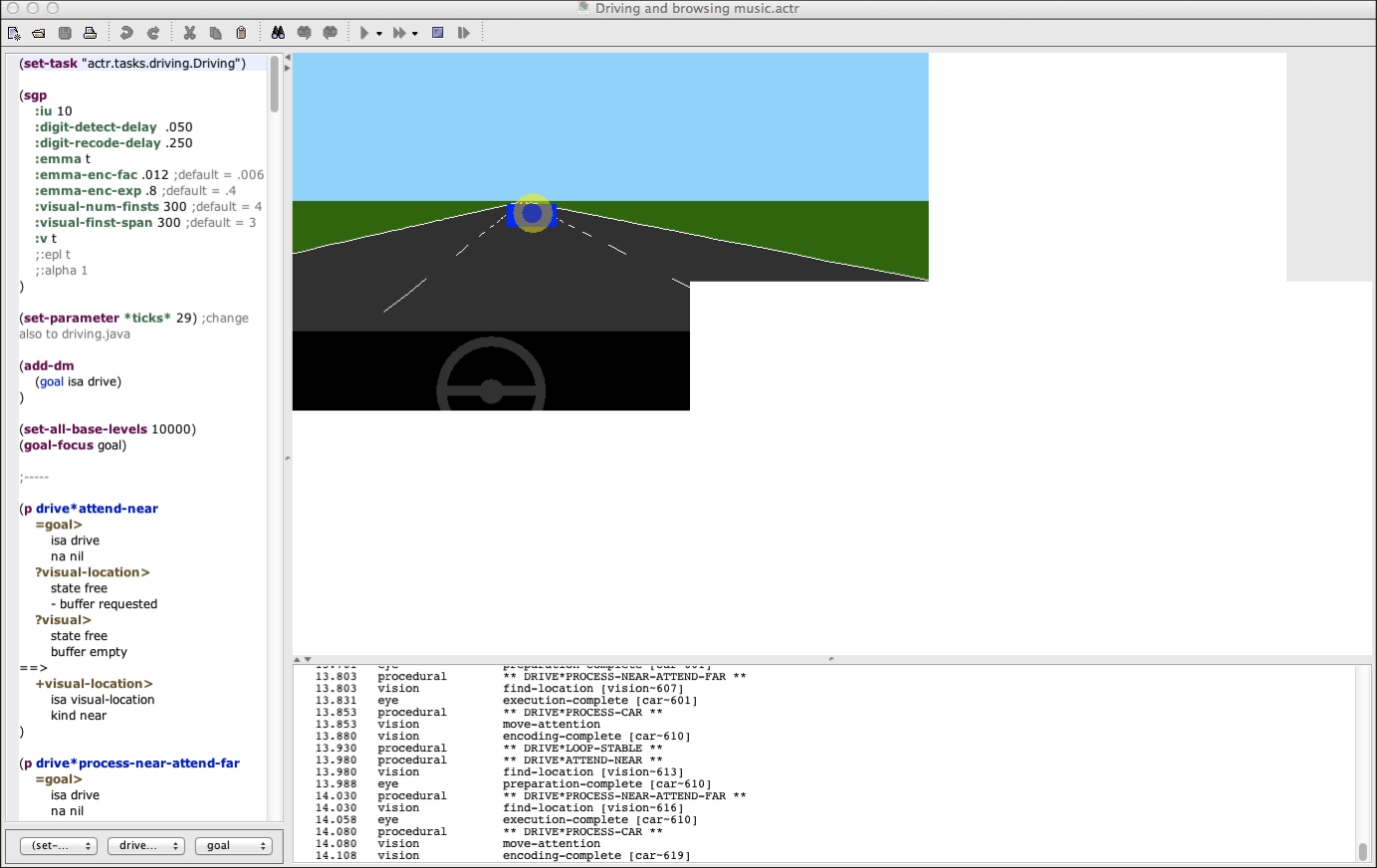1377x868 pixels.
Task: Cut the selected text
Action: [x=189, y=33]
